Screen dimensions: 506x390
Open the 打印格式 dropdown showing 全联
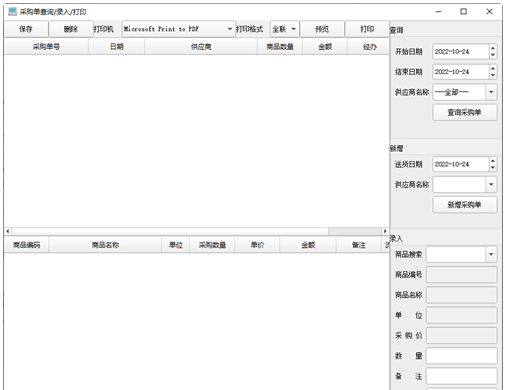284,29
